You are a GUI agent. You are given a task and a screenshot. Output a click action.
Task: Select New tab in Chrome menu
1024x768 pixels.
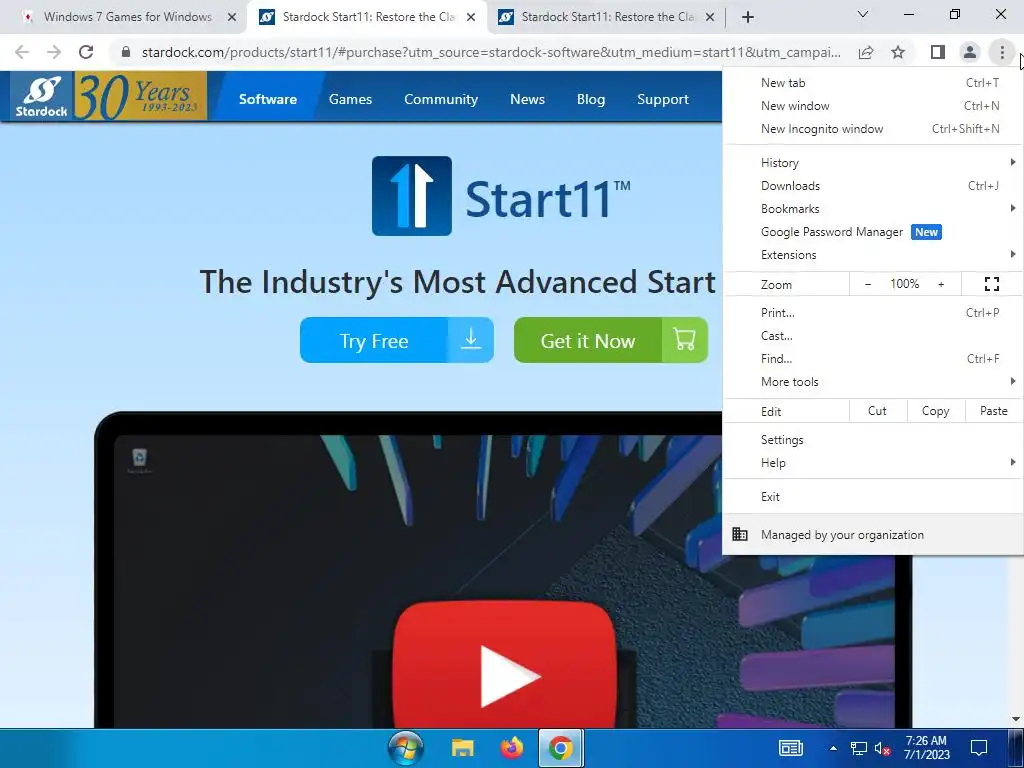pos(873,83)
